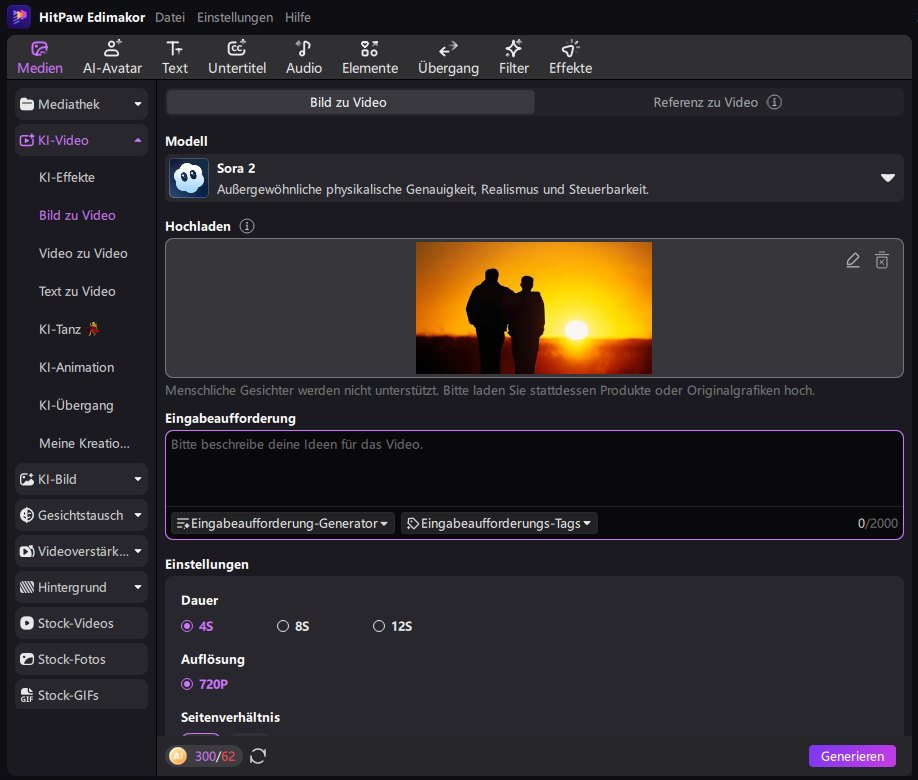Click the refresh credits icon
Image resolution: width=918 pixels, height=780 pixels.
pos(258,756)
